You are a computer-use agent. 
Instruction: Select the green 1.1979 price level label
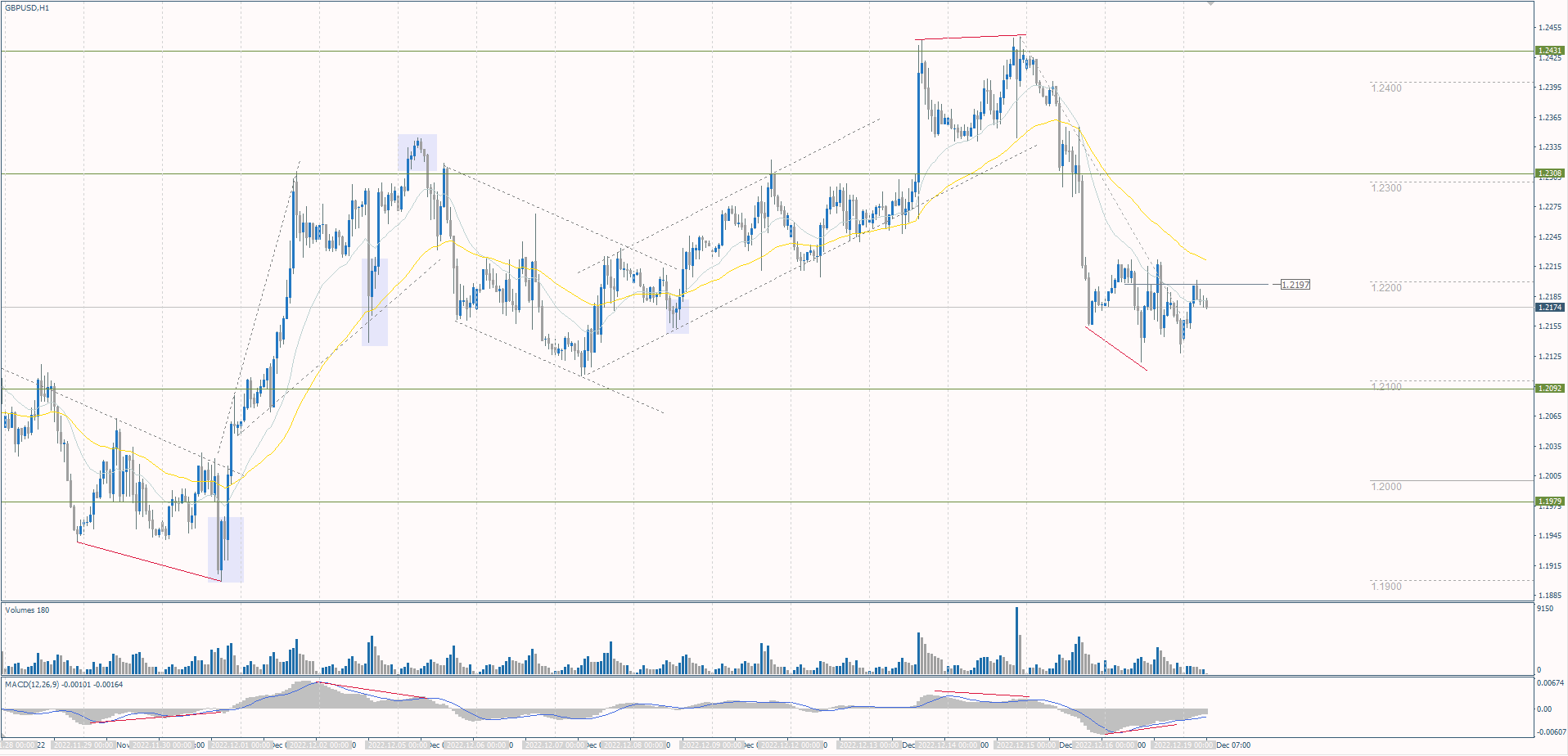pyautogui.click(x=1550, y=502)
